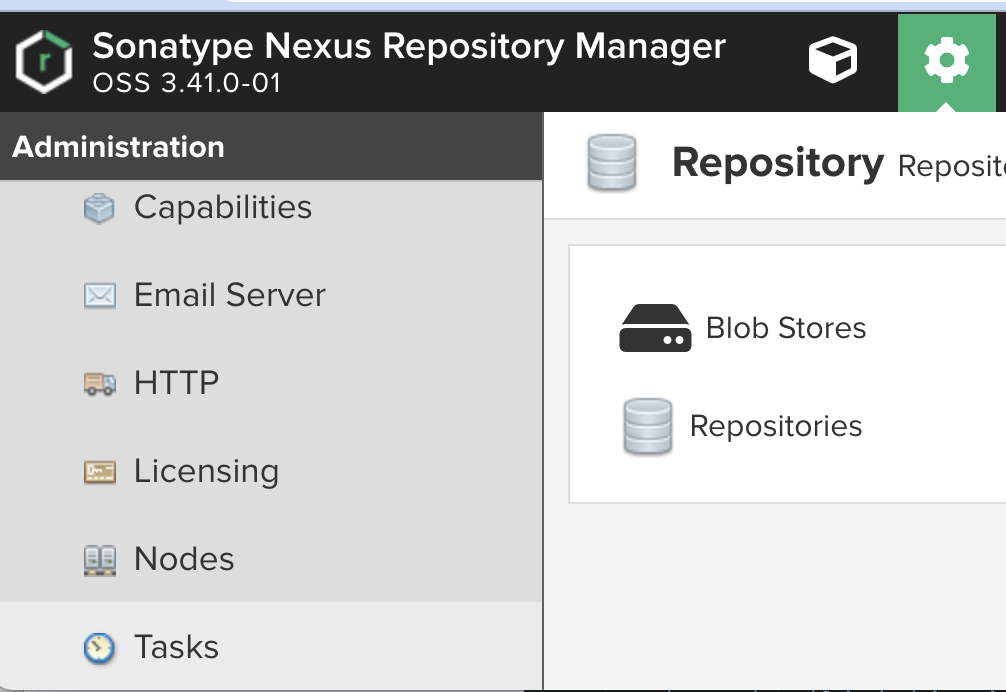
Task: Click the Email Server envelope icon
Action: click(99, 296)
